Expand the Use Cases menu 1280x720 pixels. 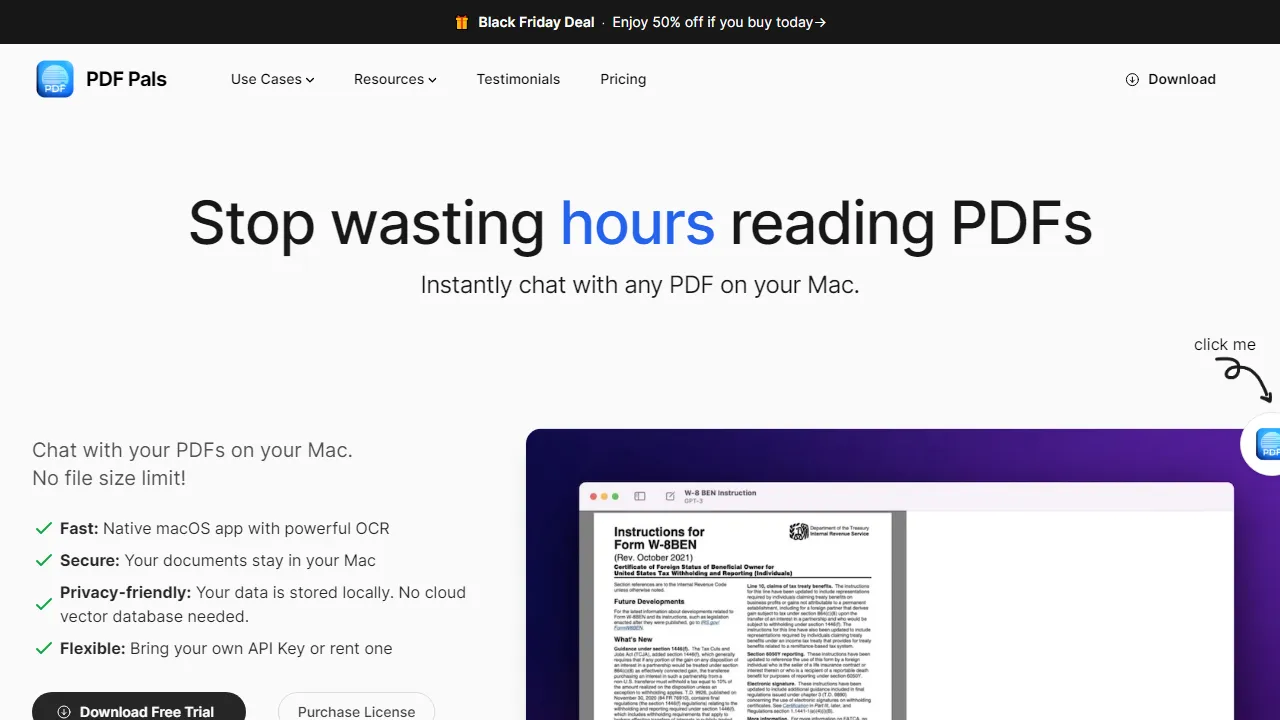coord(272,79)
